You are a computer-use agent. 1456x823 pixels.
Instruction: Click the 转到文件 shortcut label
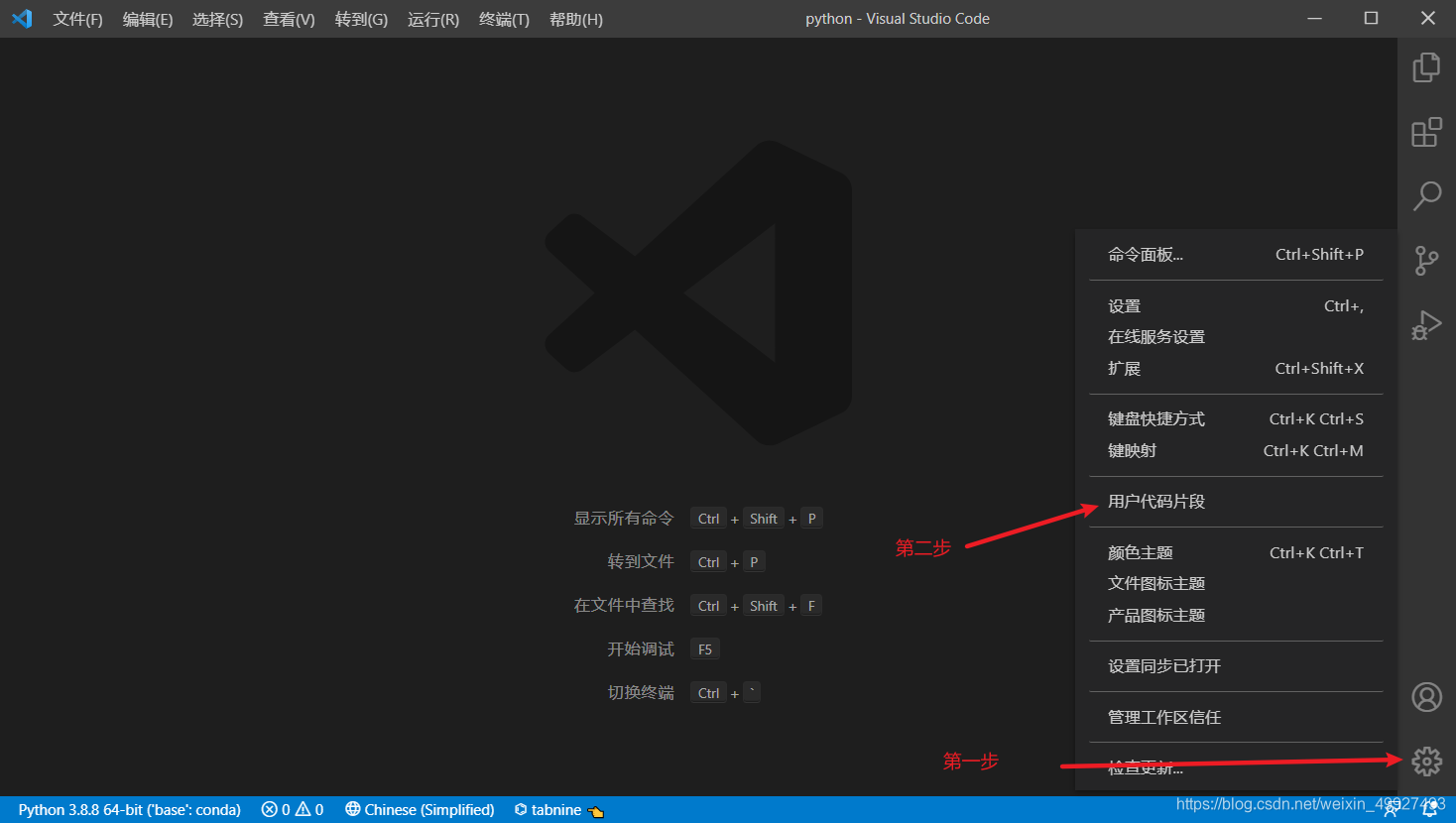tap(641, 562)
